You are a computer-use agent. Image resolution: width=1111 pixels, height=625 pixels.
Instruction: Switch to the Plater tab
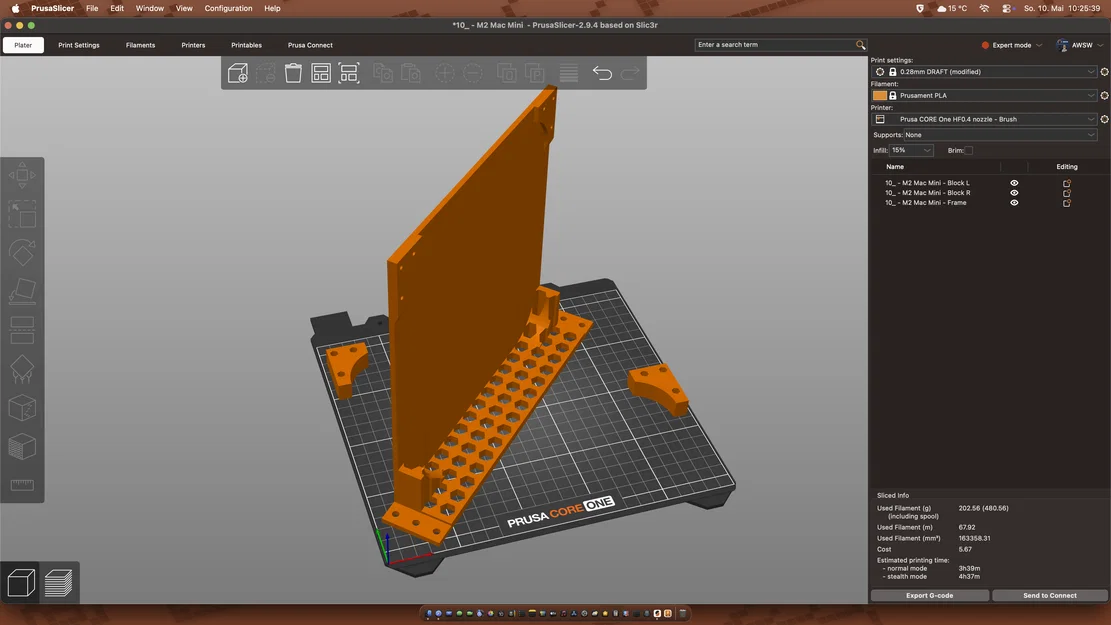pyautogui.click(x=23, y=45)
